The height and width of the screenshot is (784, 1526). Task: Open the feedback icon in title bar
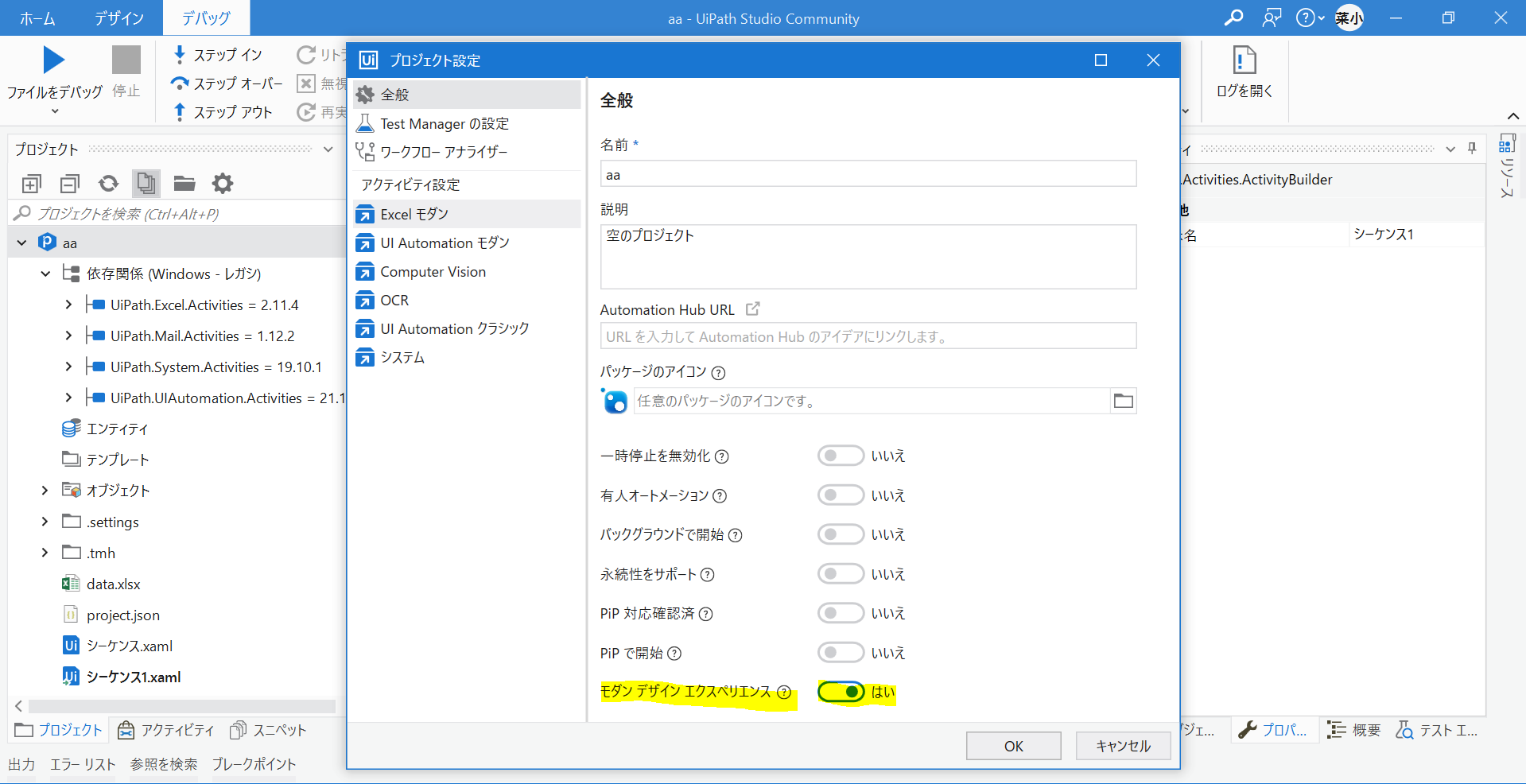[1272, 17]
